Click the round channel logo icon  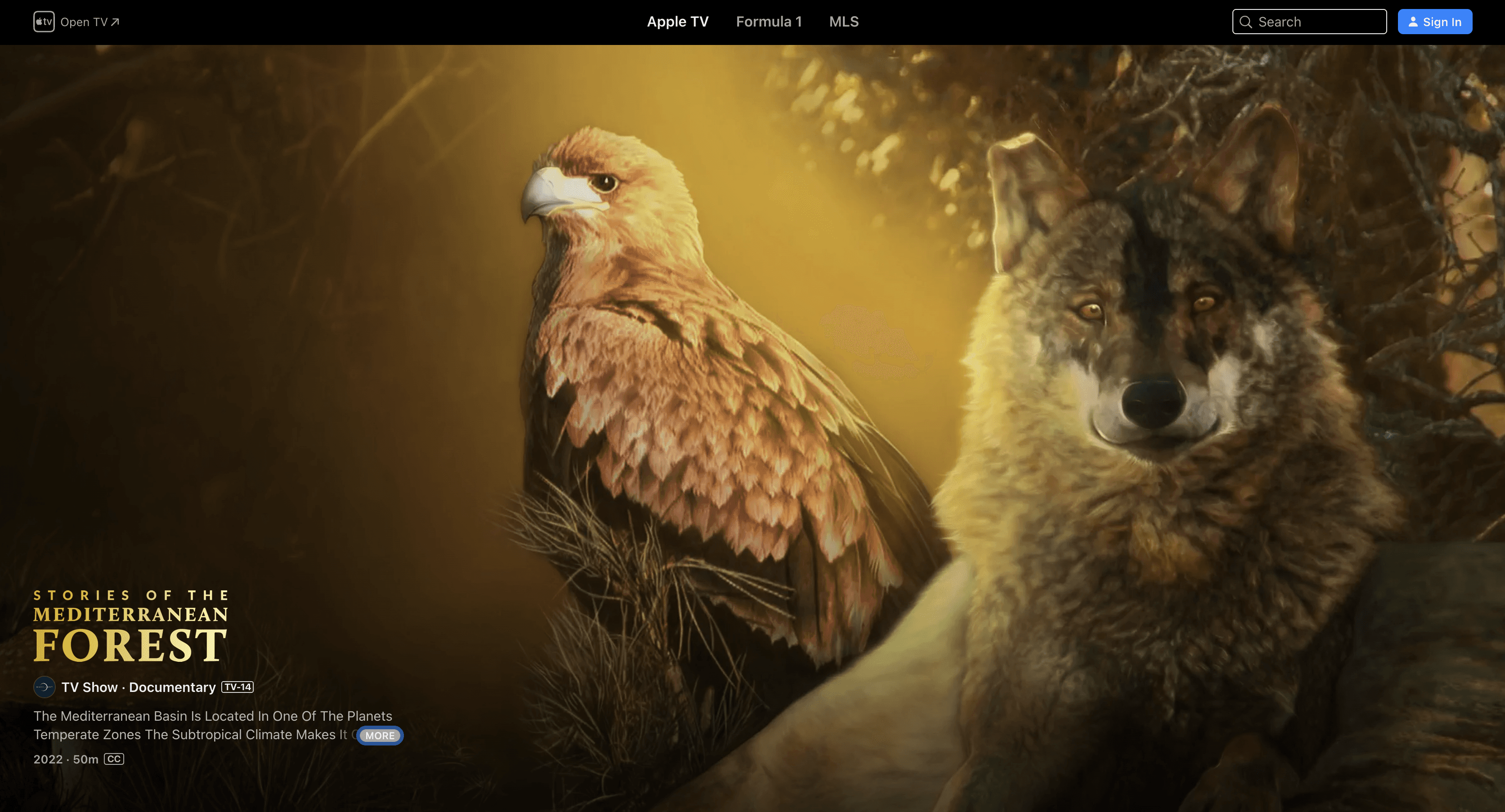45,687
